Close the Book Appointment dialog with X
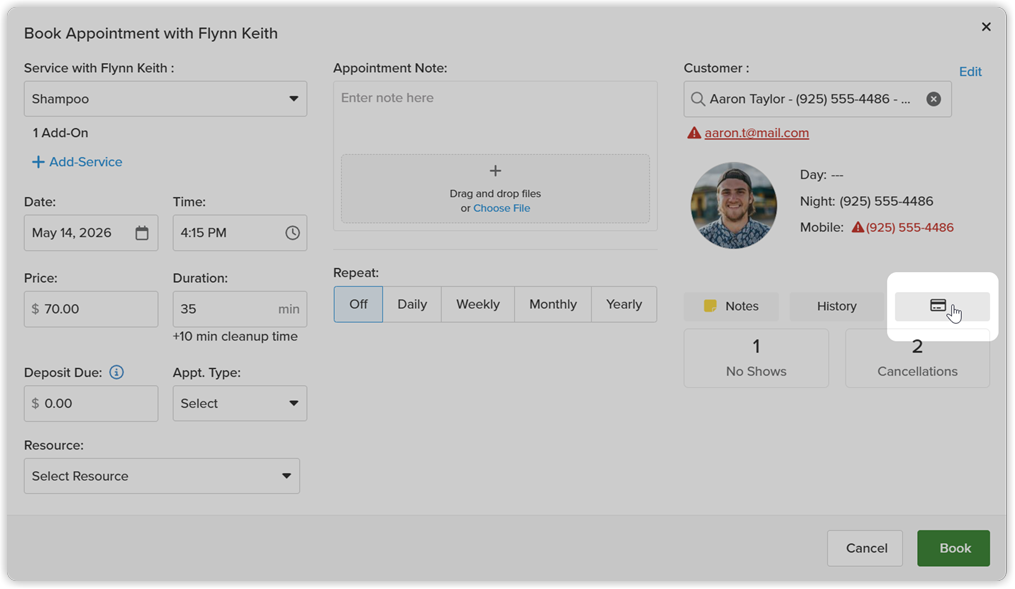Viewport: 1015px width, 589px height. (986, 27)
